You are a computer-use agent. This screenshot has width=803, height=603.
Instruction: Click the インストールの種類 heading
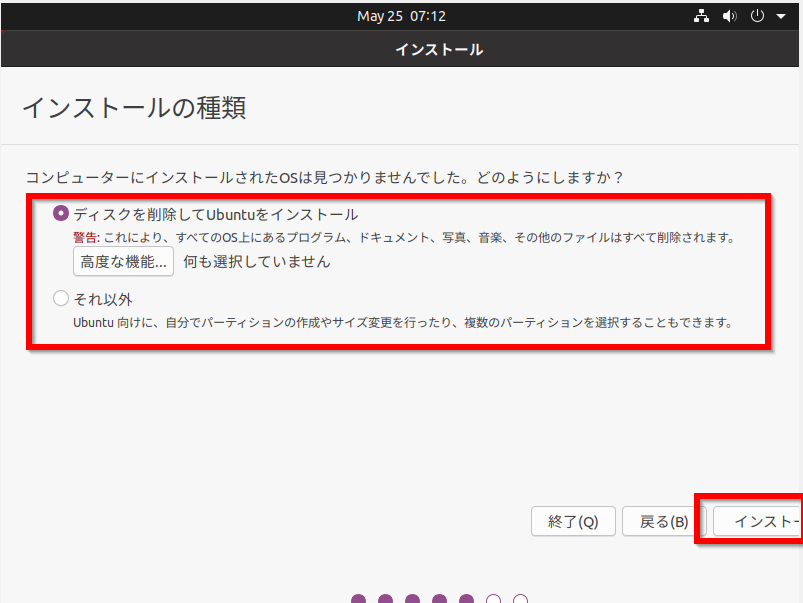coord(134,108)
